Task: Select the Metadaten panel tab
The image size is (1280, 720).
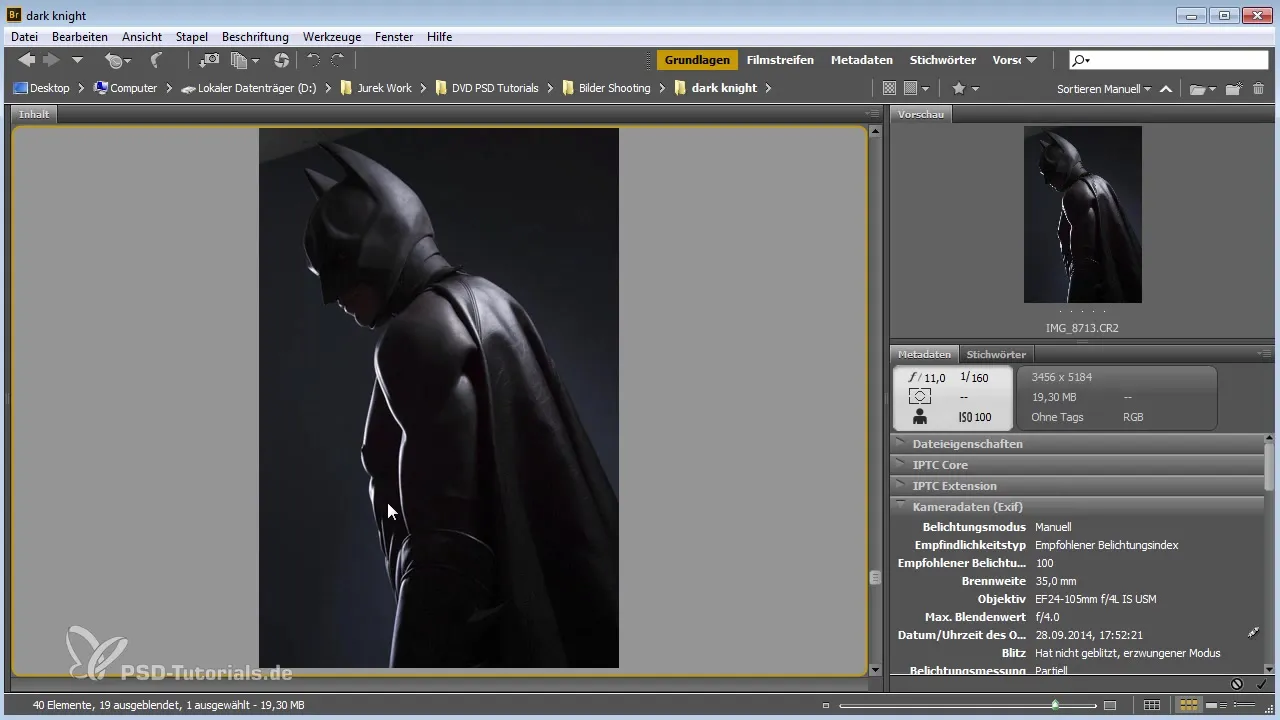Action: pos(924,354)
